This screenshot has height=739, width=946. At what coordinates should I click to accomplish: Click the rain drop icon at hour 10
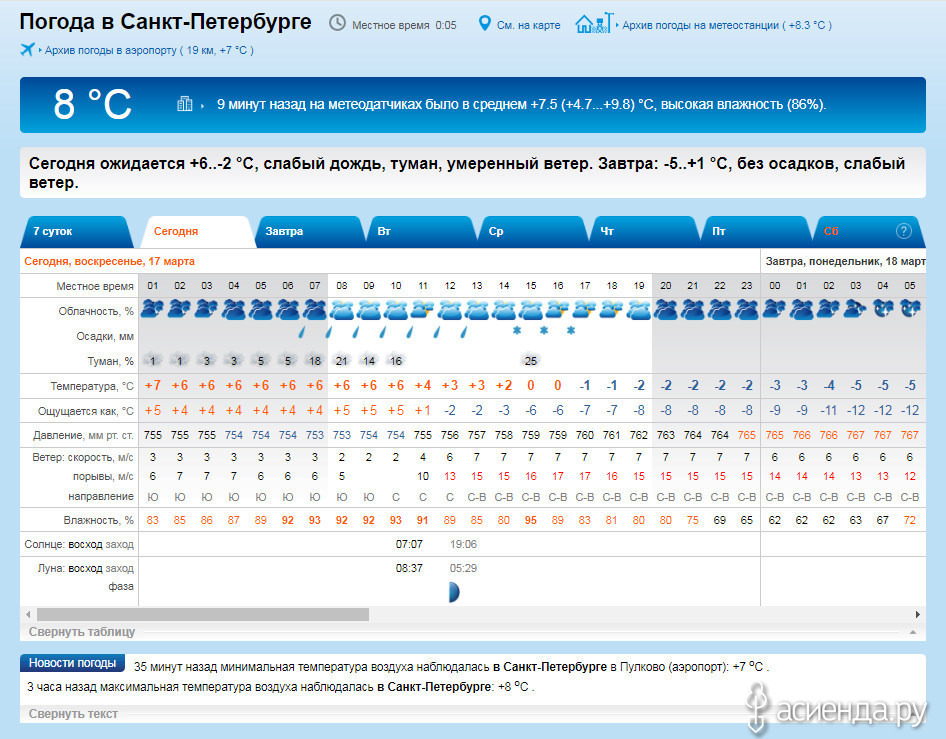(383, 332)
